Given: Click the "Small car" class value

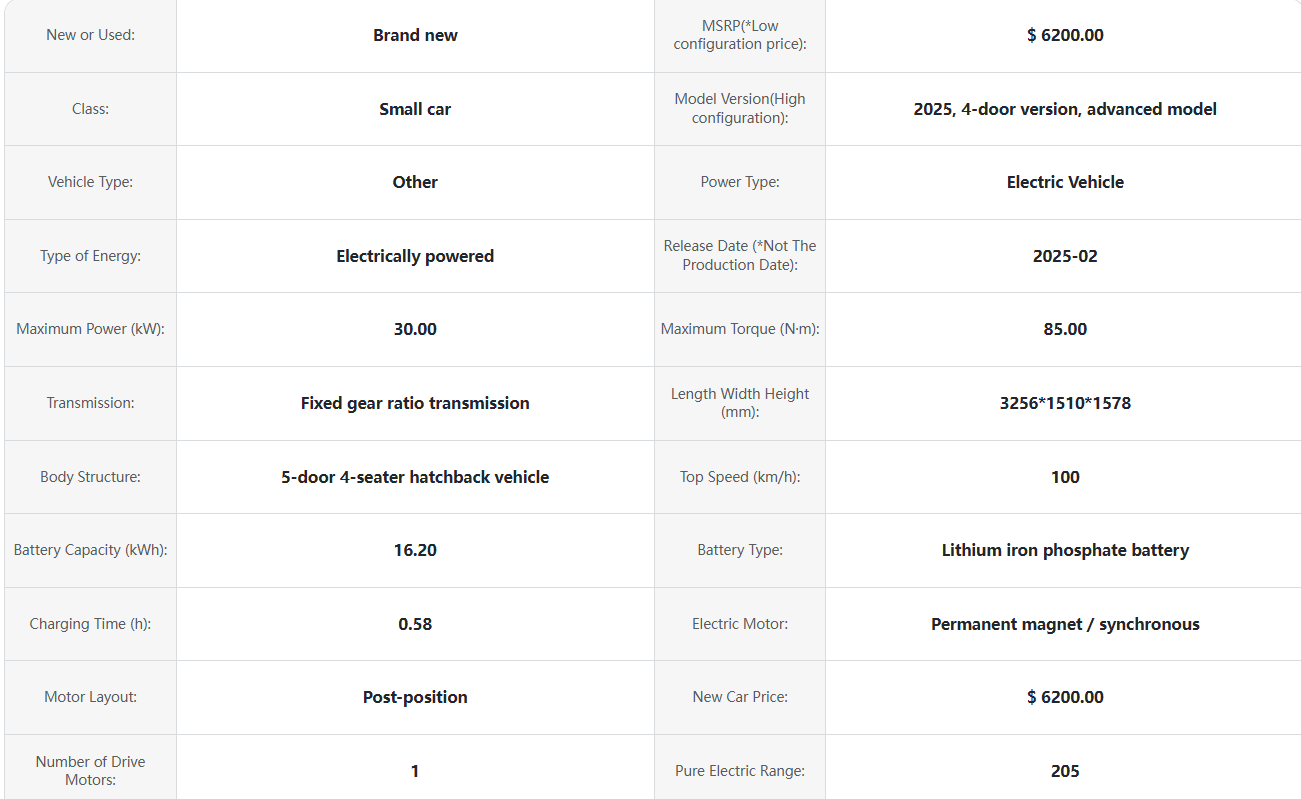Looking at the screenshot, I should point(415,109).
